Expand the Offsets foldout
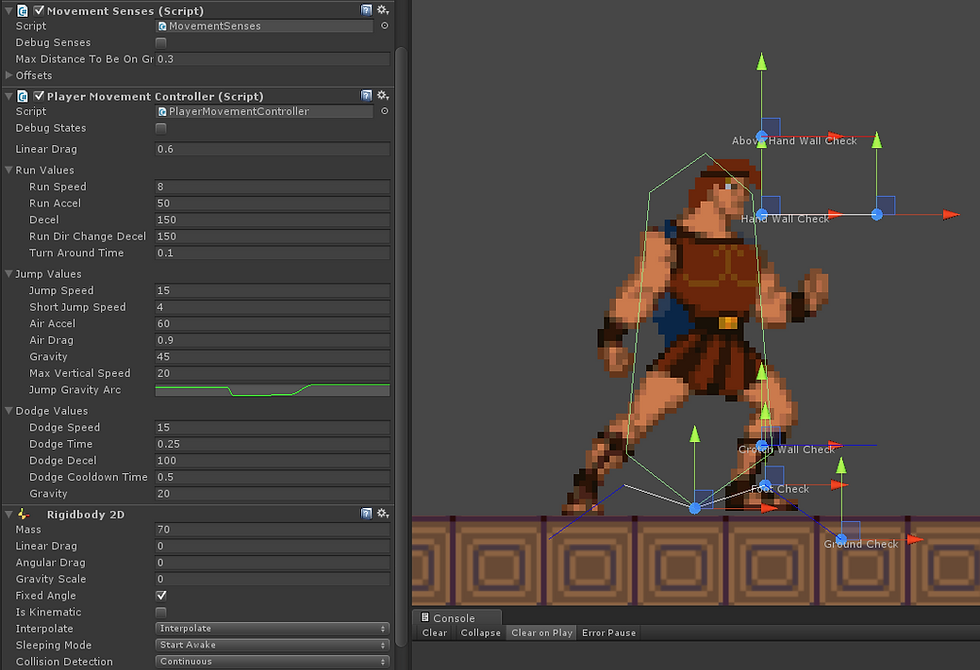This screenshot has width=980, height=670. (9, 75)
